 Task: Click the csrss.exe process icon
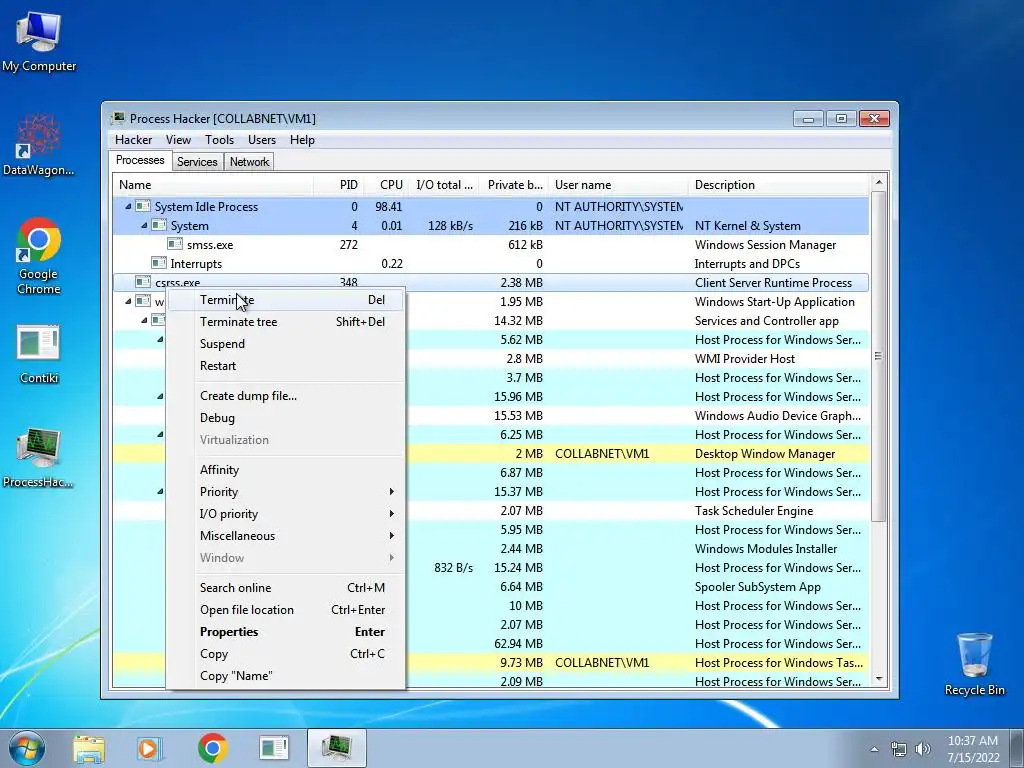click(143, 282)
